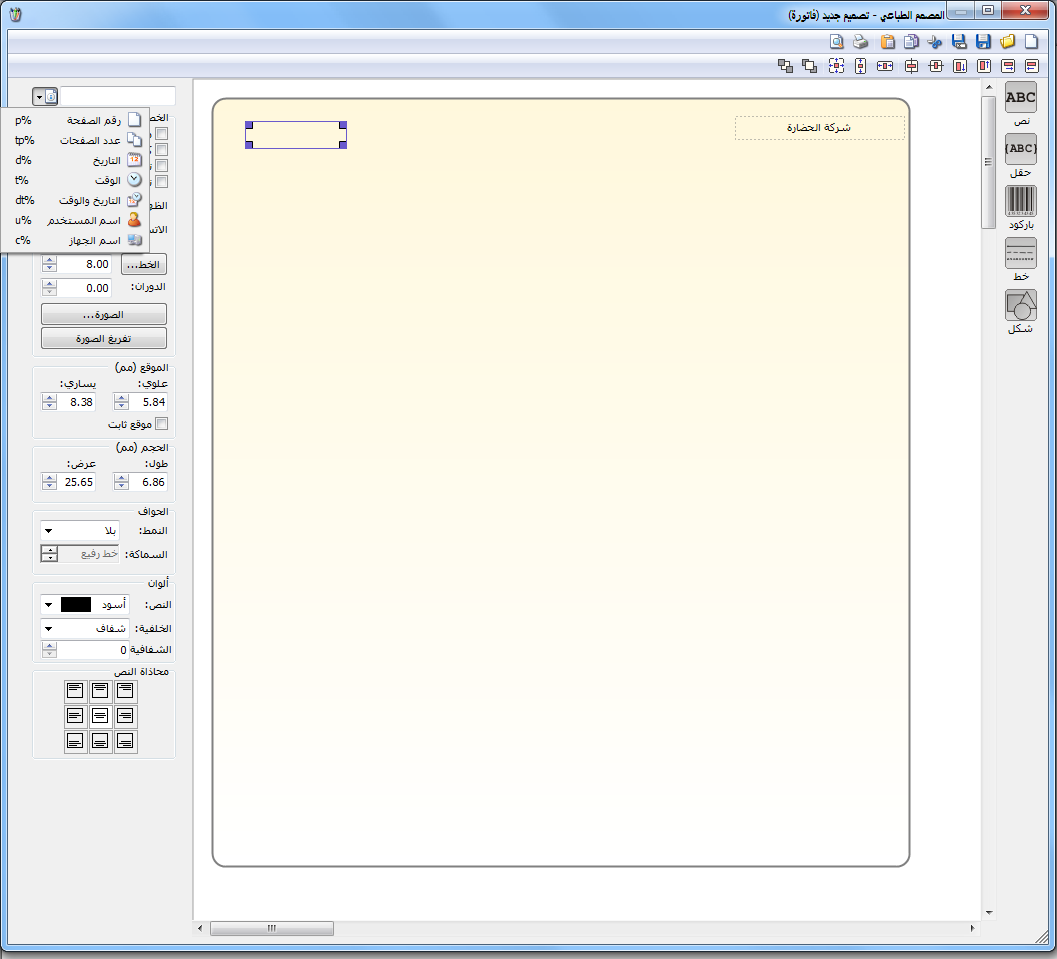Click the height طول value field 6.86
The image size is (1057, 959).
[148, 483]
